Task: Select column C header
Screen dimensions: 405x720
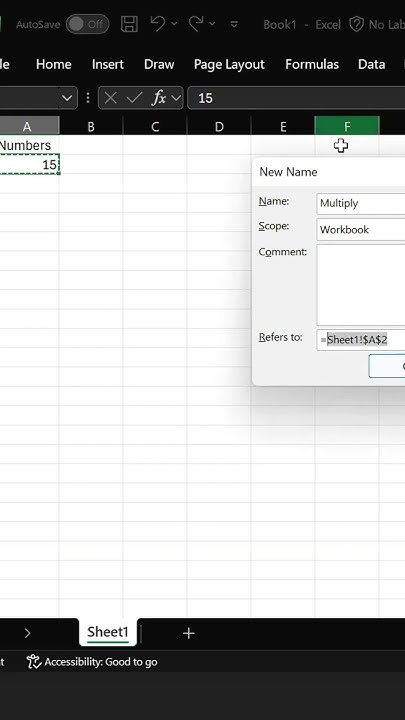Action: tap(155, 126)
